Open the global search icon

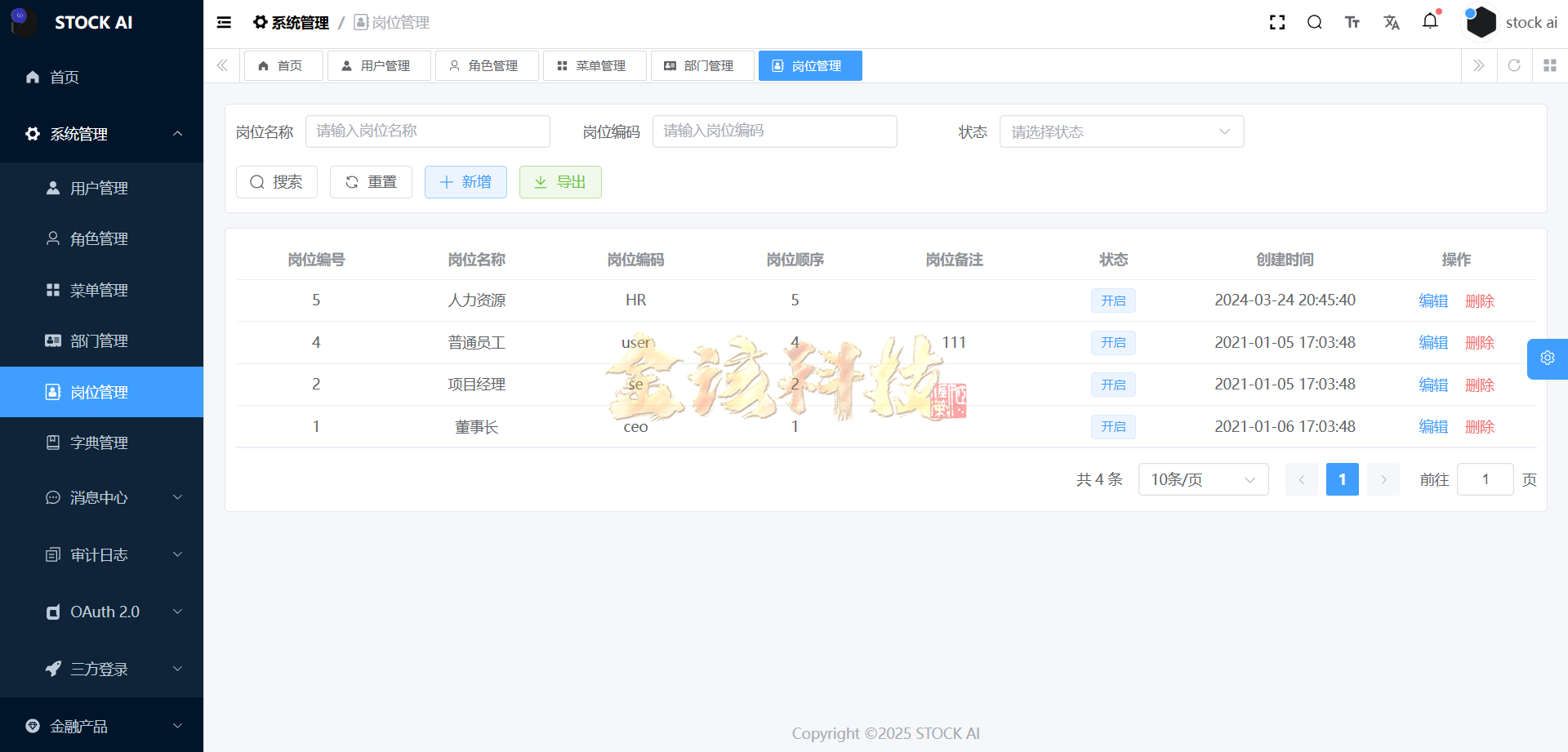[x=1315, y=22]
